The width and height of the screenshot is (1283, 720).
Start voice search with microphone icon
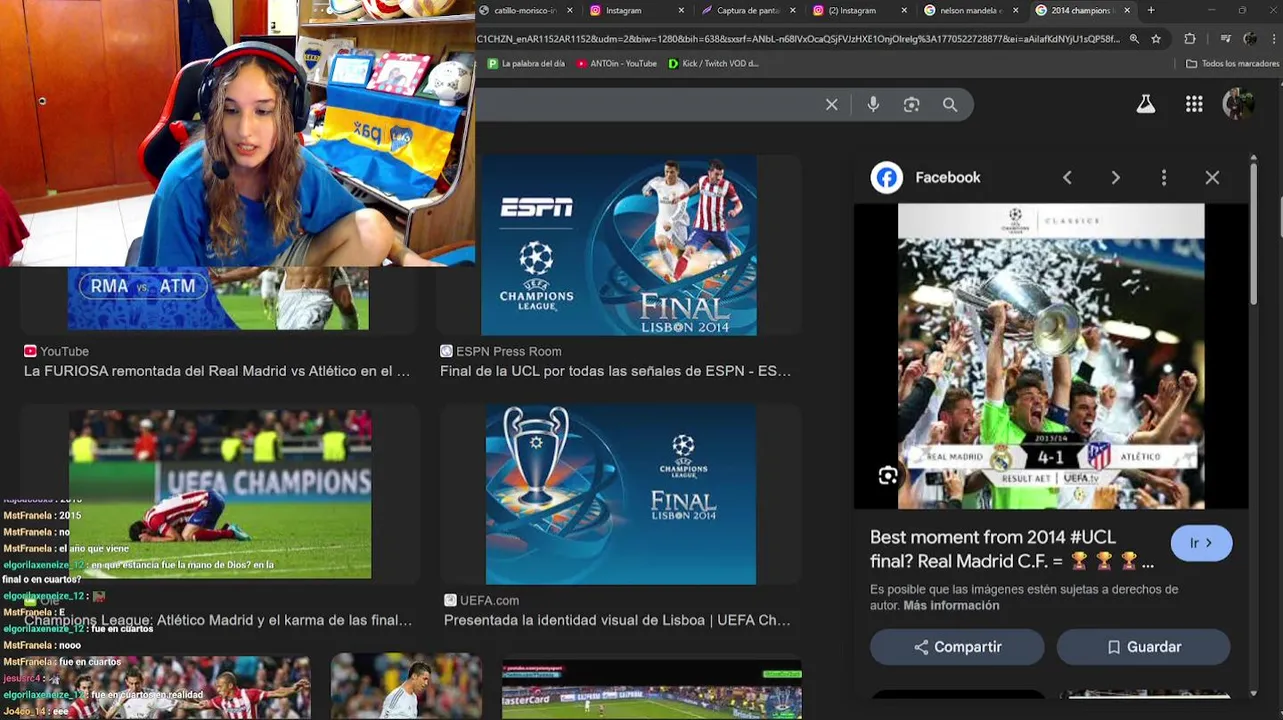point(873,105)
